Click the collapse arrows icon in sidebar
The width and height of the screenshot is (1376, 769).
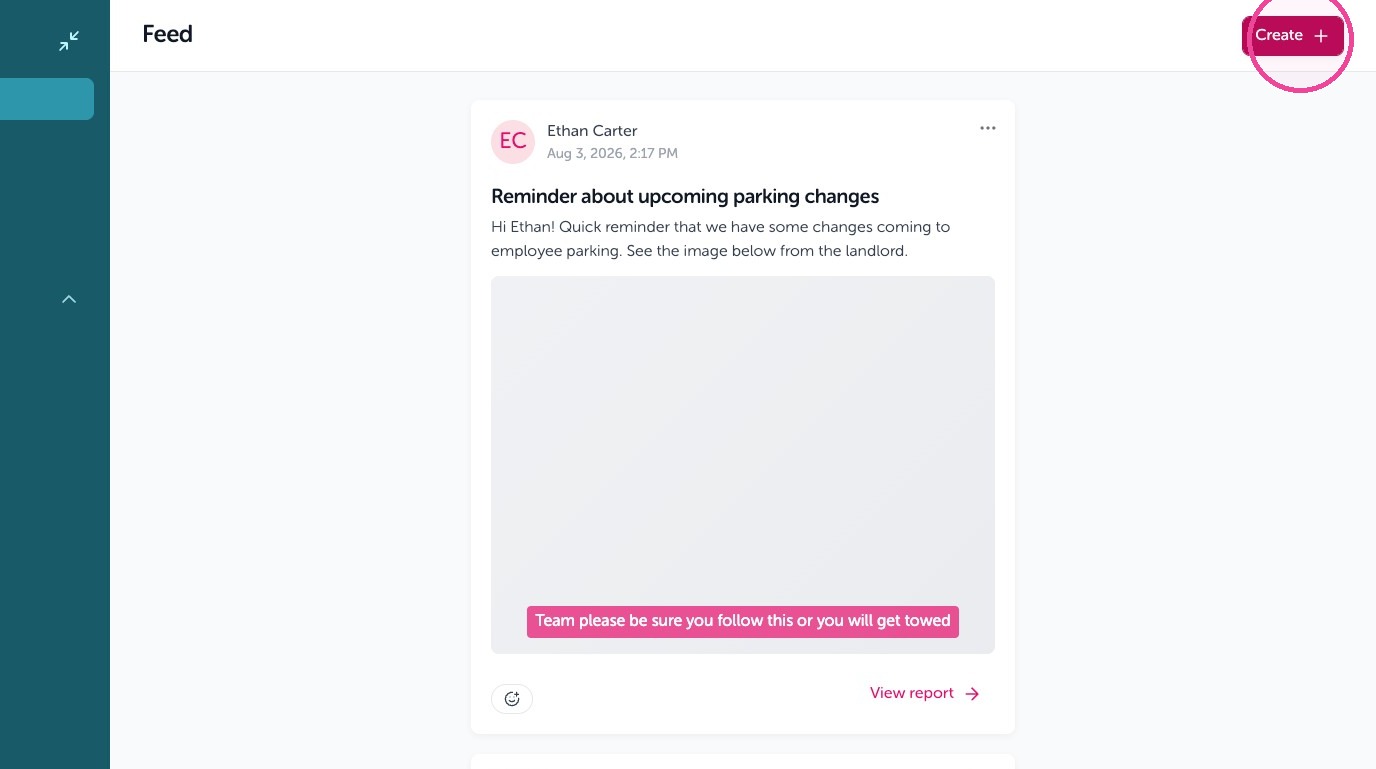coord(69,41)
